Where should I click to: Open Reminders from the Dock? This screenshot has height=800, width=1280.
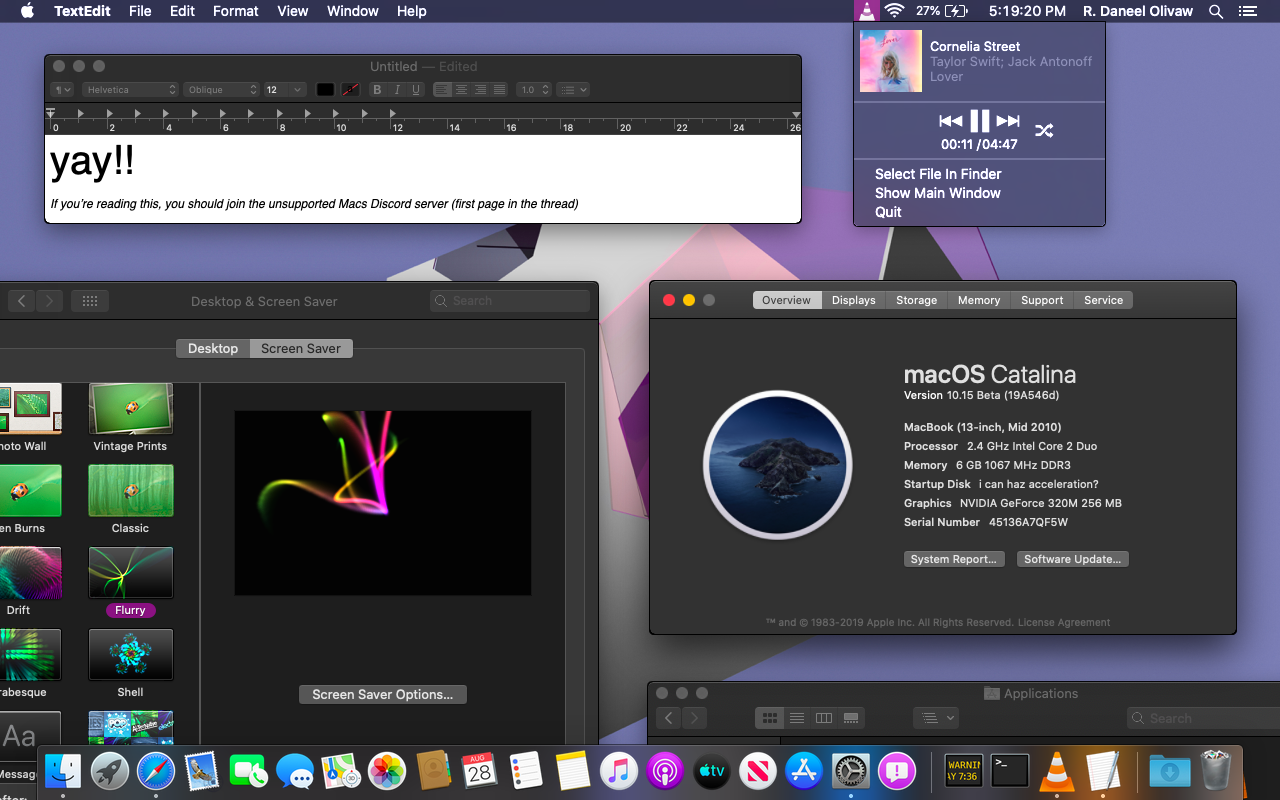pos(526,770)
